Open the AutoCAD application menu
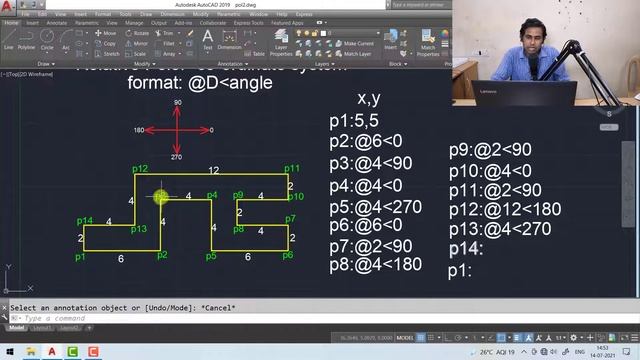Screen dimensions: 640x360 click(7, 7)
